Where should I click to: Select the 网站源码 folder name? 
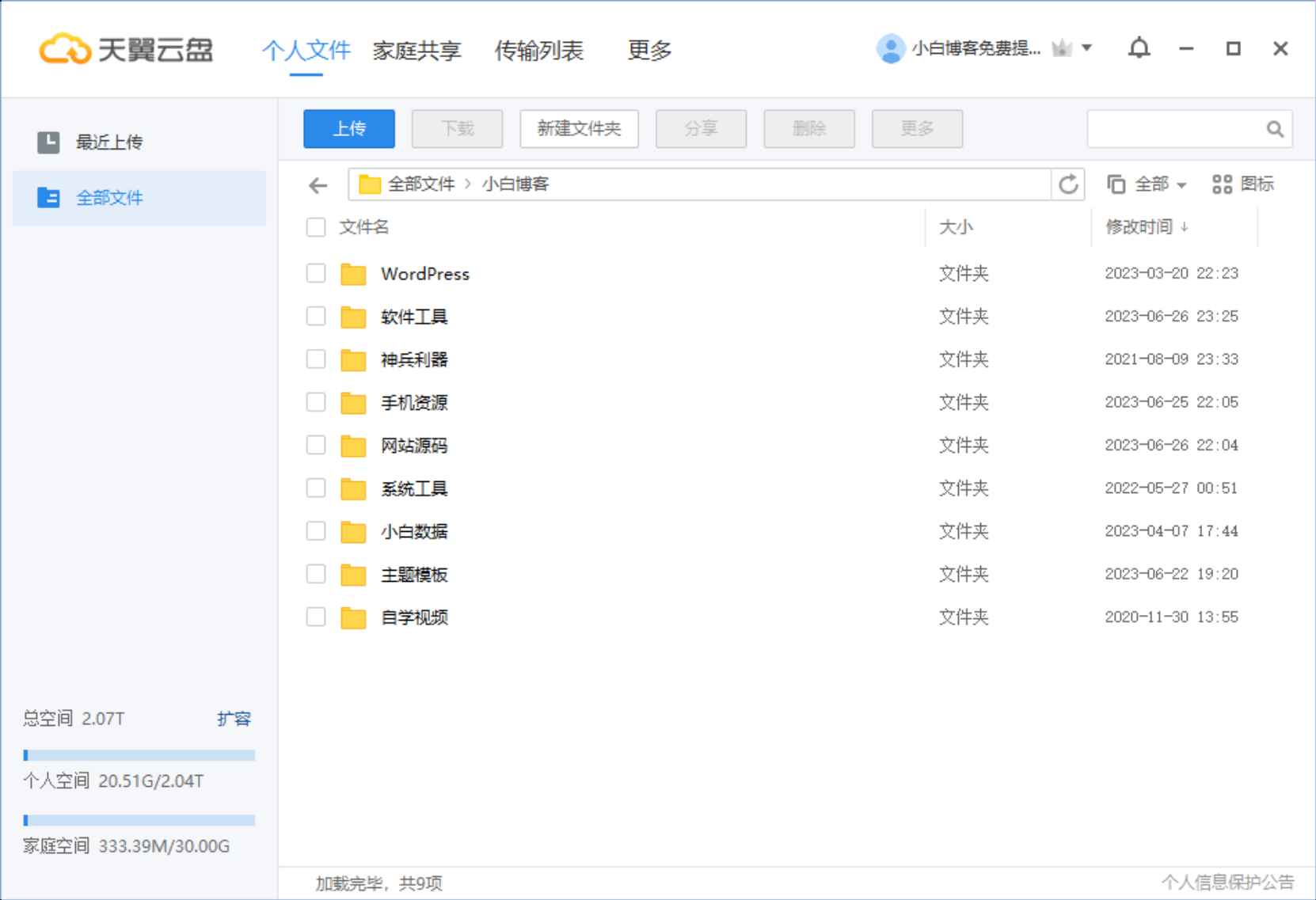(414, 446)
